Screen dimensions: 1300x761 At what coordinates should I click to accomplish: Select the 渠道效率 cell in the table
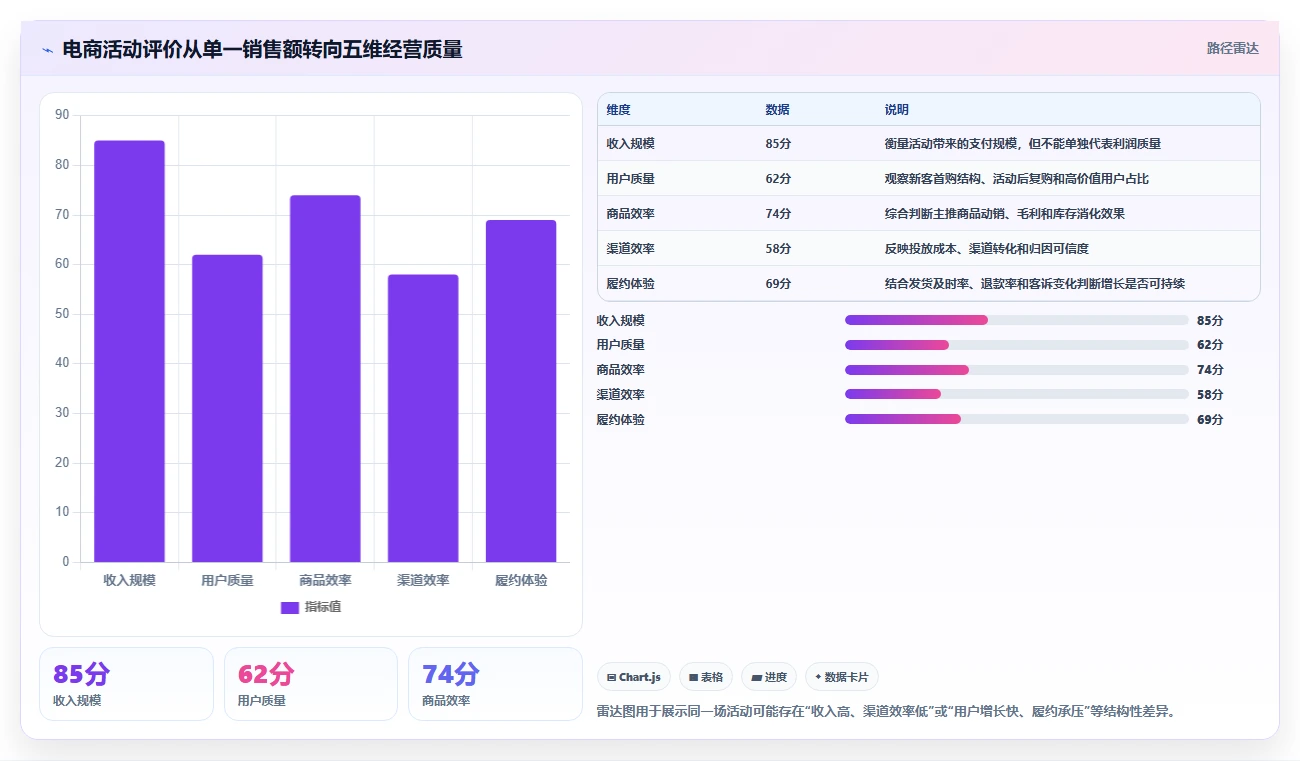[630, 249]
